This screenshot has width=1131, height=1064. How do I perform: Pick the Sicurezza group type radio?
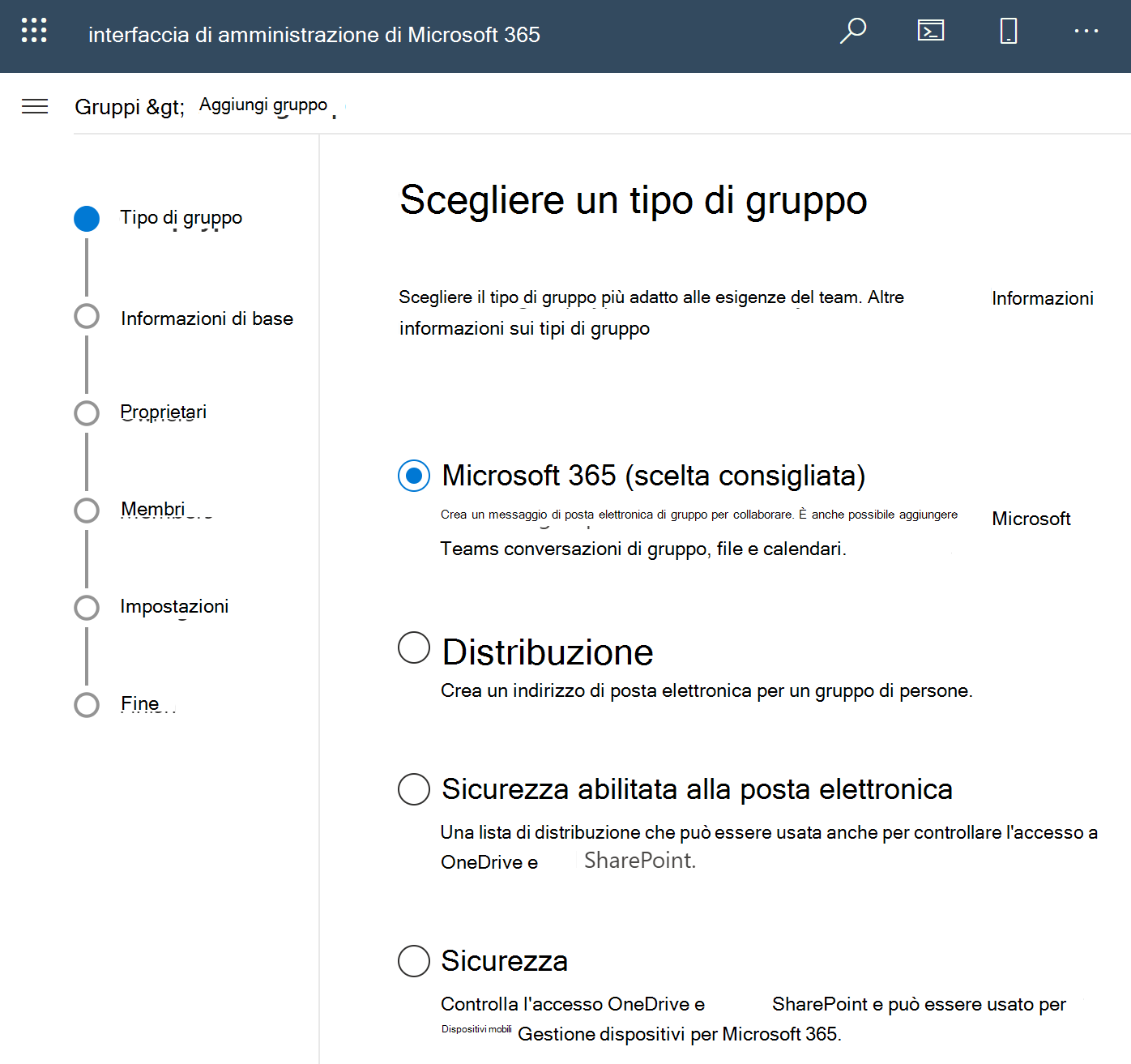(414, 960)
